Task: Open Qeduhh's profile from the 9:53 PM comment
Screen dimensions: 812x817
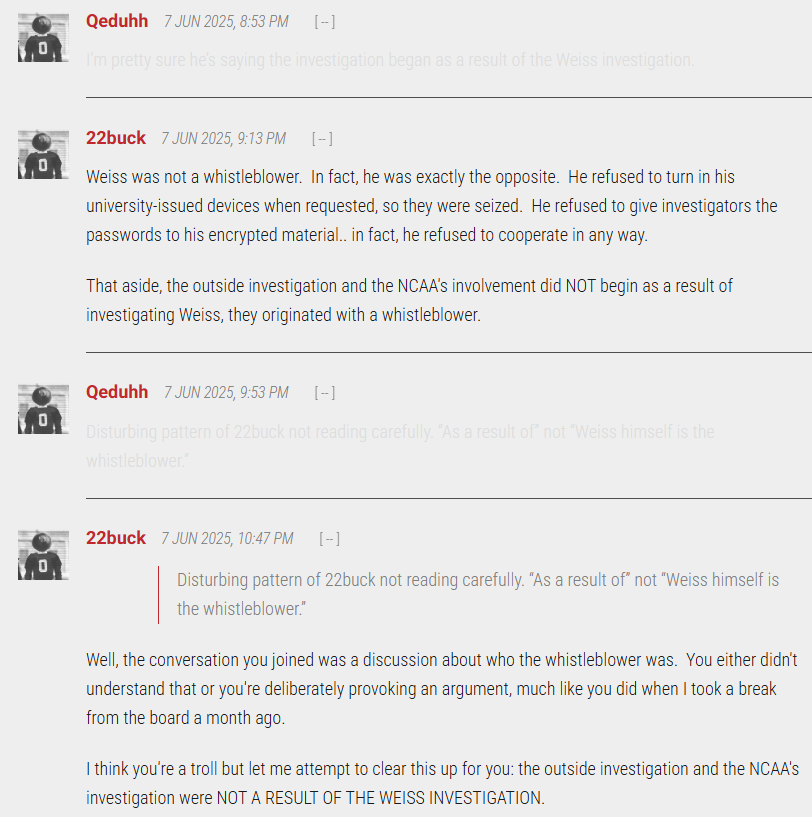Action: click(x=117, y=392)
